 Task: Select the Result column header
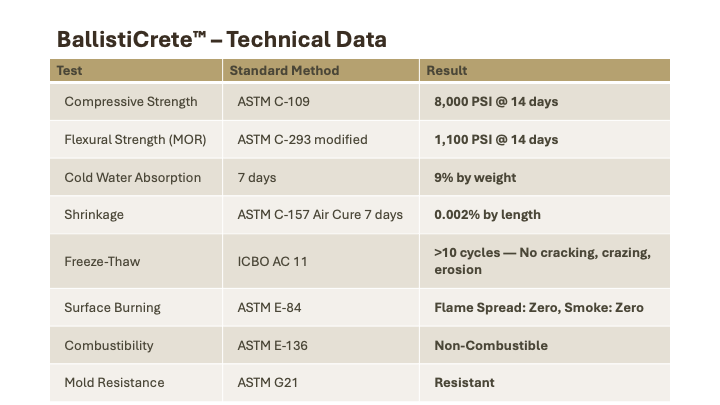pos(545,70)
